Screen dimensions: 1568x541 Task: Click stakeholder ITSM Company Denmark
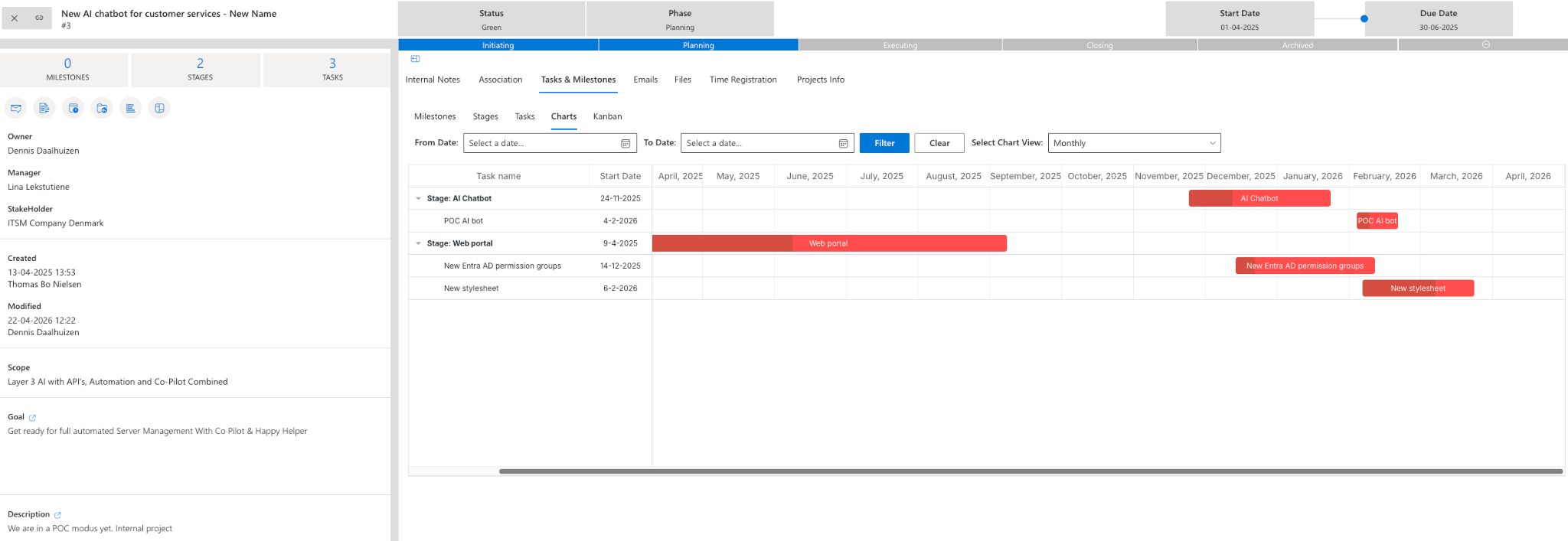pos(55,223)
